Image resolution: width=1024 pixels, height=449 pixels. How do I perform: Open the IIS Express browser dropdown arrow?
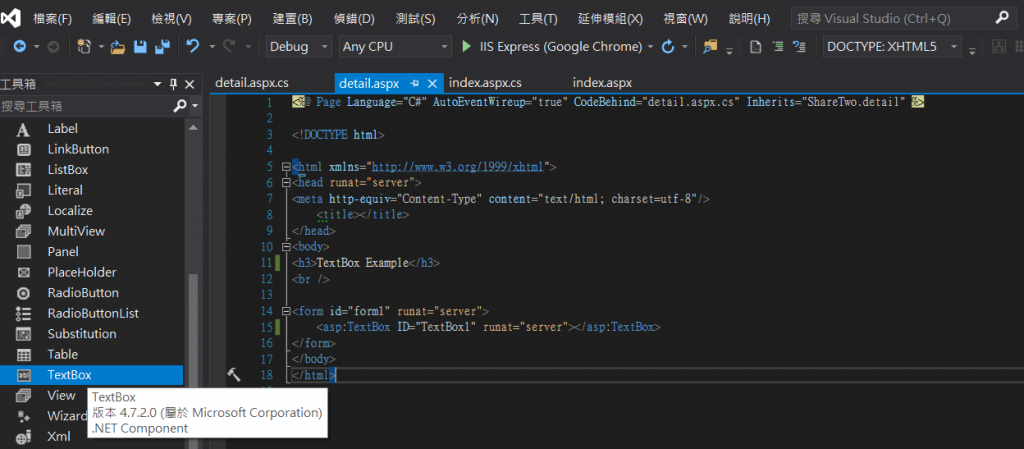(650, 47)
